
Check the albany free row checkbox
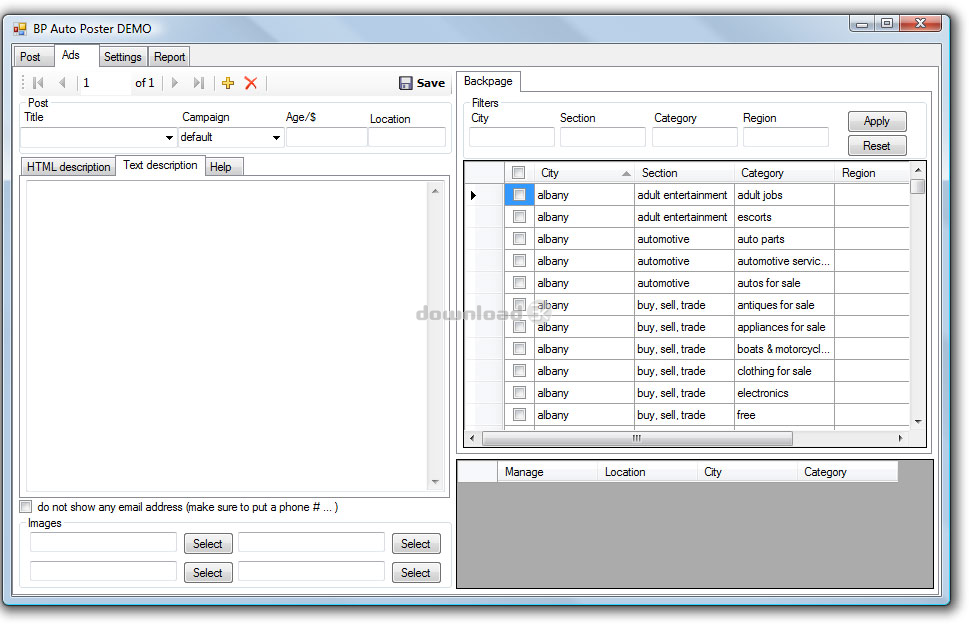pos(520,415)
